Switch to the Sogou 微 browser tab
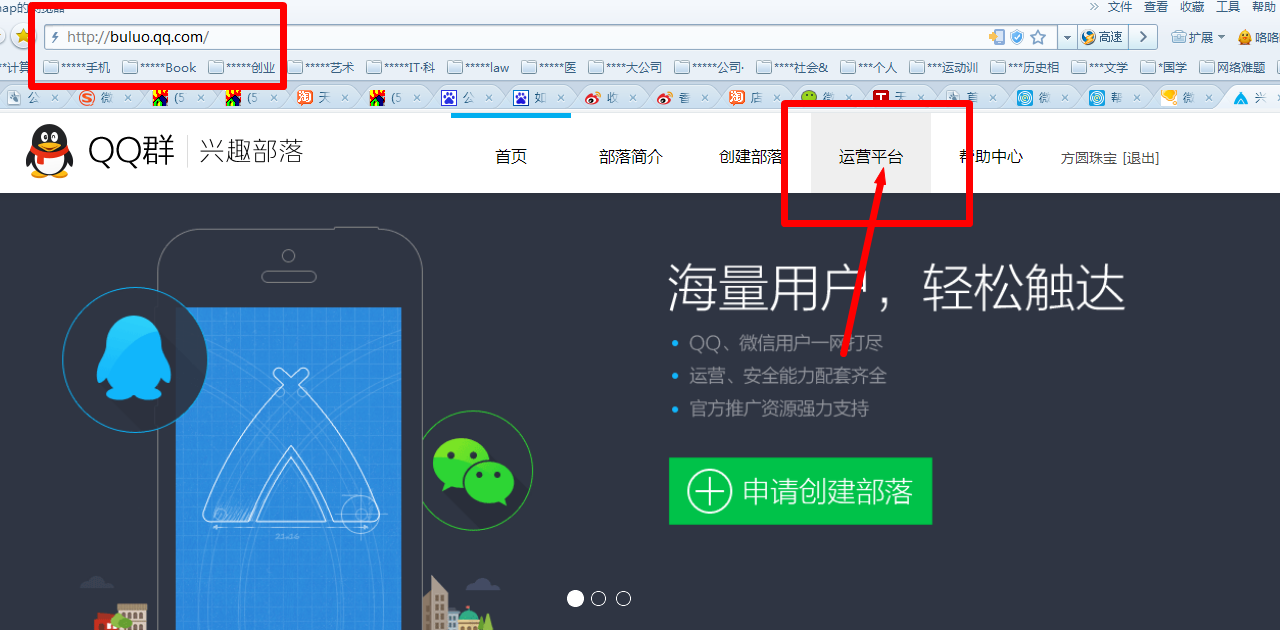1280x630 pixels. tap(104, 97)
